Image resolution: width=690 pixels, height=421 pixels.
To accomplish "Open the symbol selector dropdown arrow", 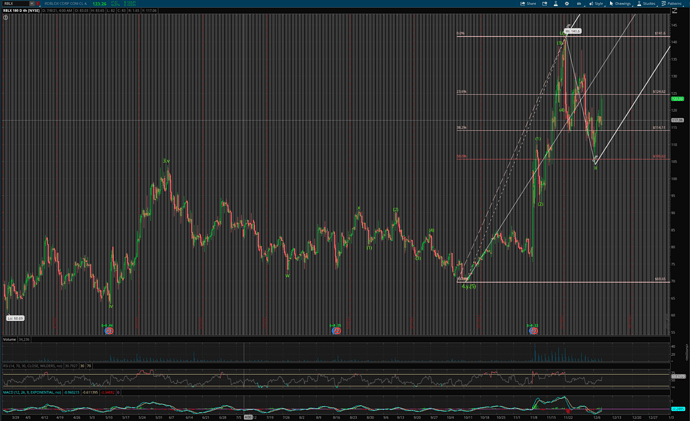I will [32, 4].
